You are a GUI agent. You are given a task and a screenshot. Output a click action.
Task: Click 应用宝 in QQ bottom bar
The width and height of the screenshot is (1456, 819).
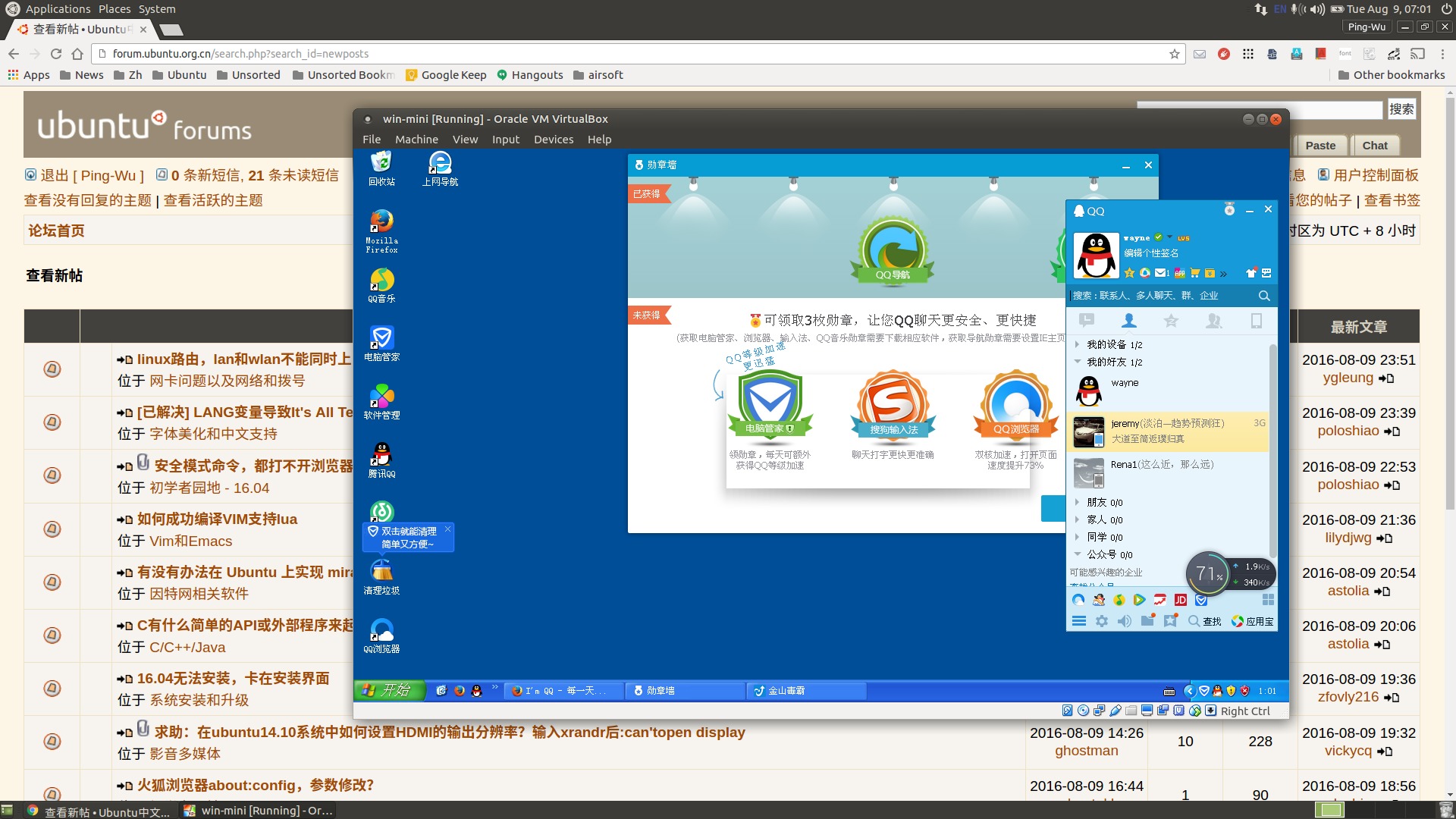coord(1253,621)
